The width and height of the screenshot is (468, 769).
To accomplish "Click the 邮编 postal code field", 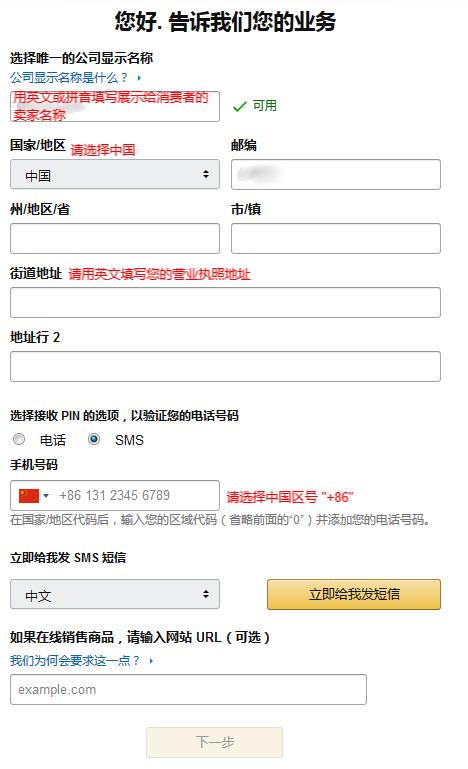I will 336,174.
